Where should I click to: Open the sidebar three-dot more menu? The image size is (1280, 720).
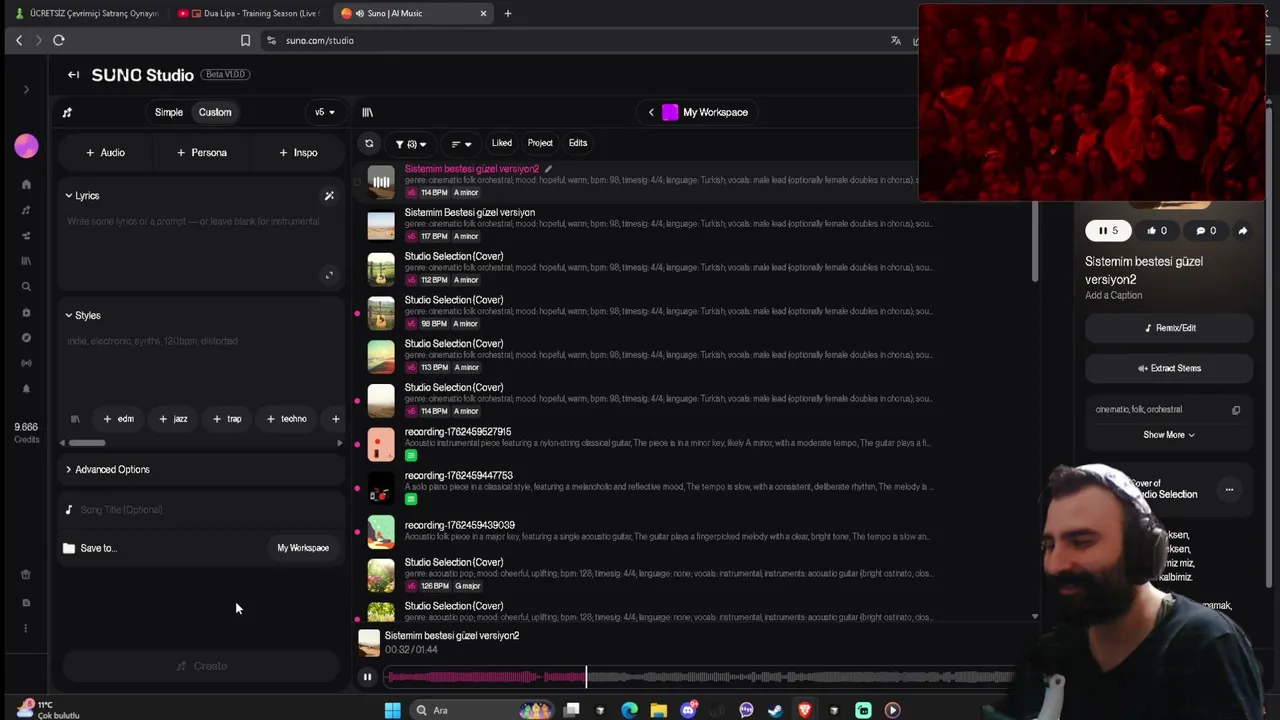pyautogui.click(x=26, y=628)
